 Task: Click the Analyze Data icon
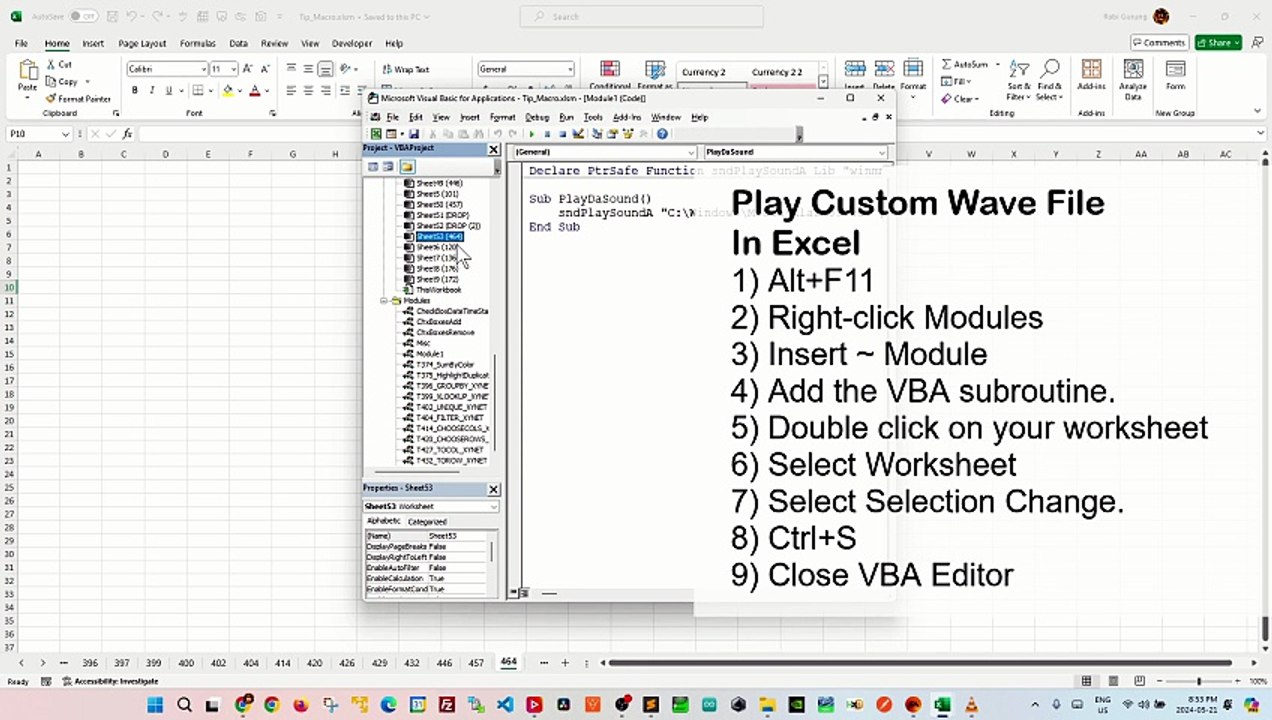(1133, 81)
